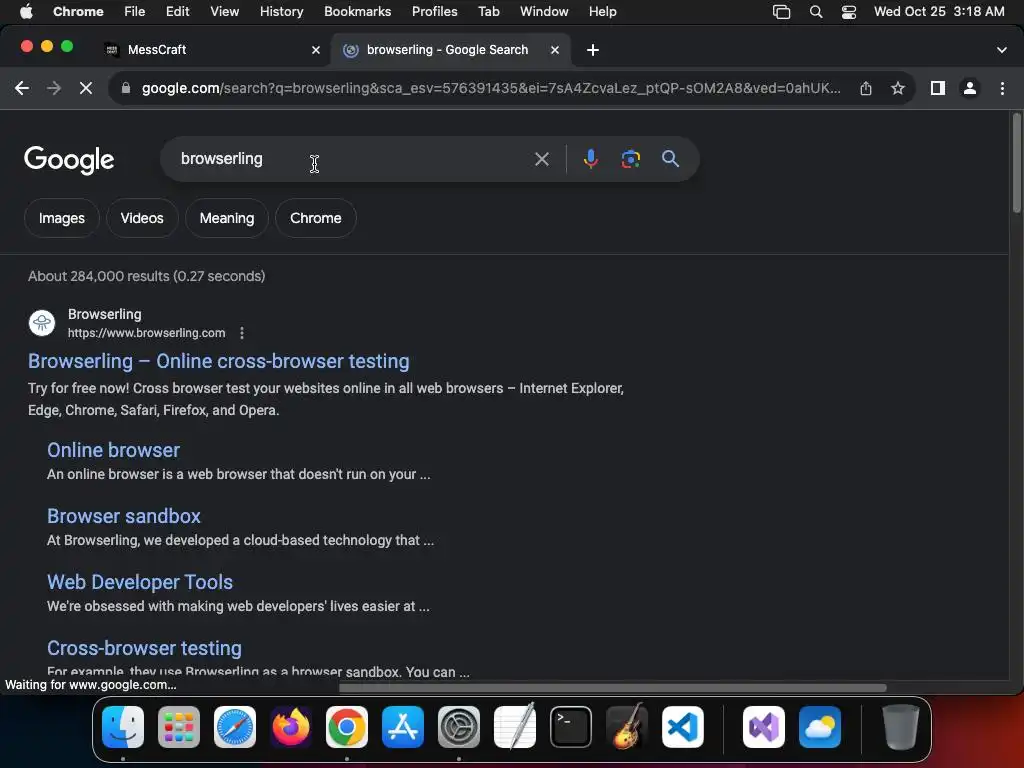Open the Apple menu
This screenshot has width=1024, height=768.
(x=26, y=12)
